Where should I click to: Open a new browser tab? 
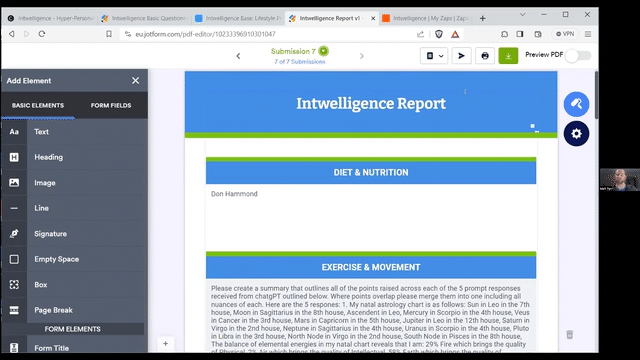[482, 18]
